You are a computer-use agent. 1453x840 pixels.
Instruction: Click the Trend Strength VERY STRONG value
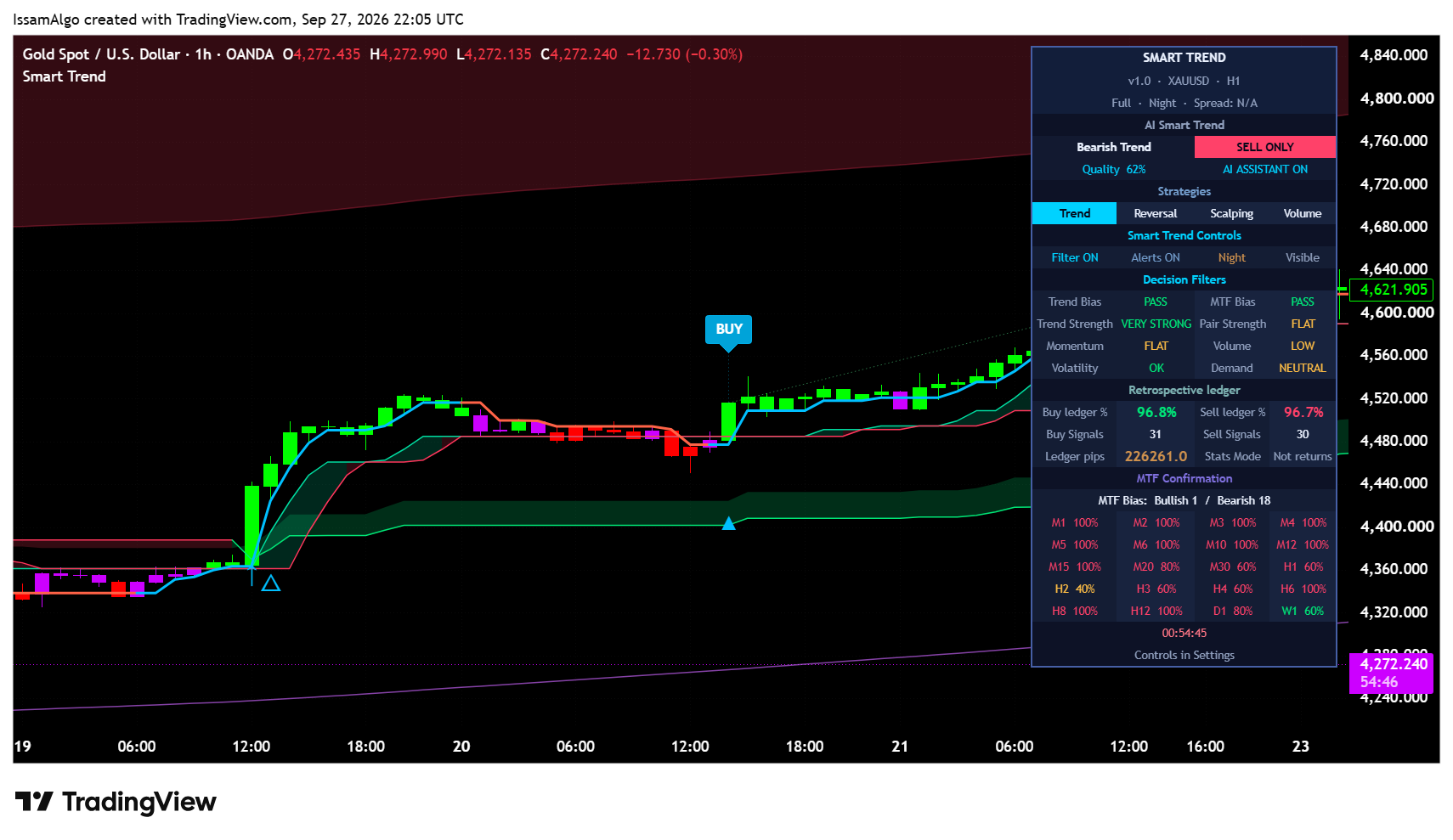click(1156, 324)
